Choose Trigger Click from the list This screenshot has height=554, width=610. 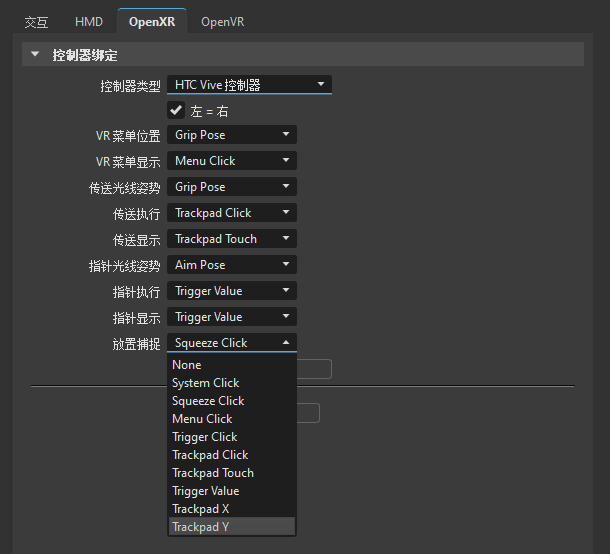tap(232, 437)
